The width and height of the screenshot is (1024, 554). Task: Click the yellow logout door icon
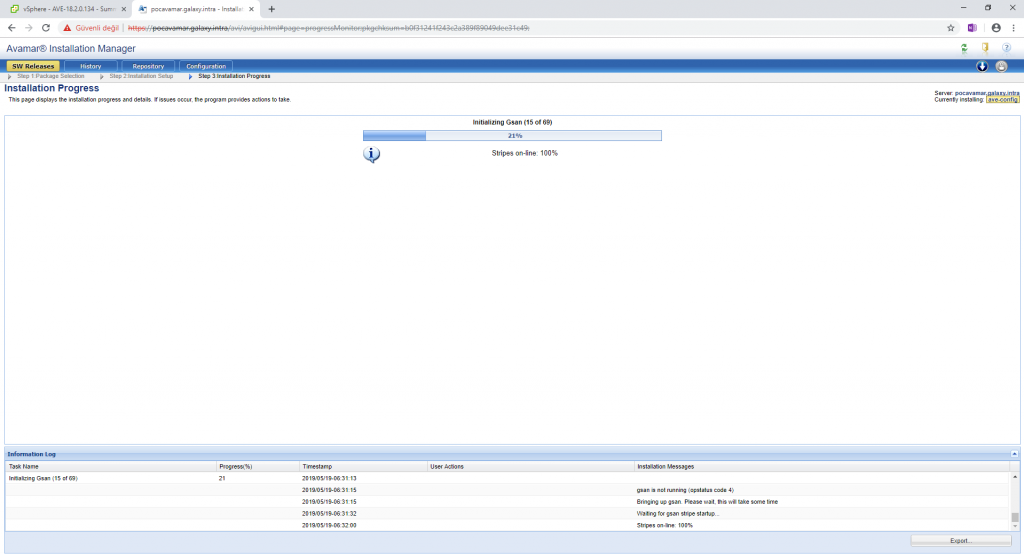coord(985,48)
